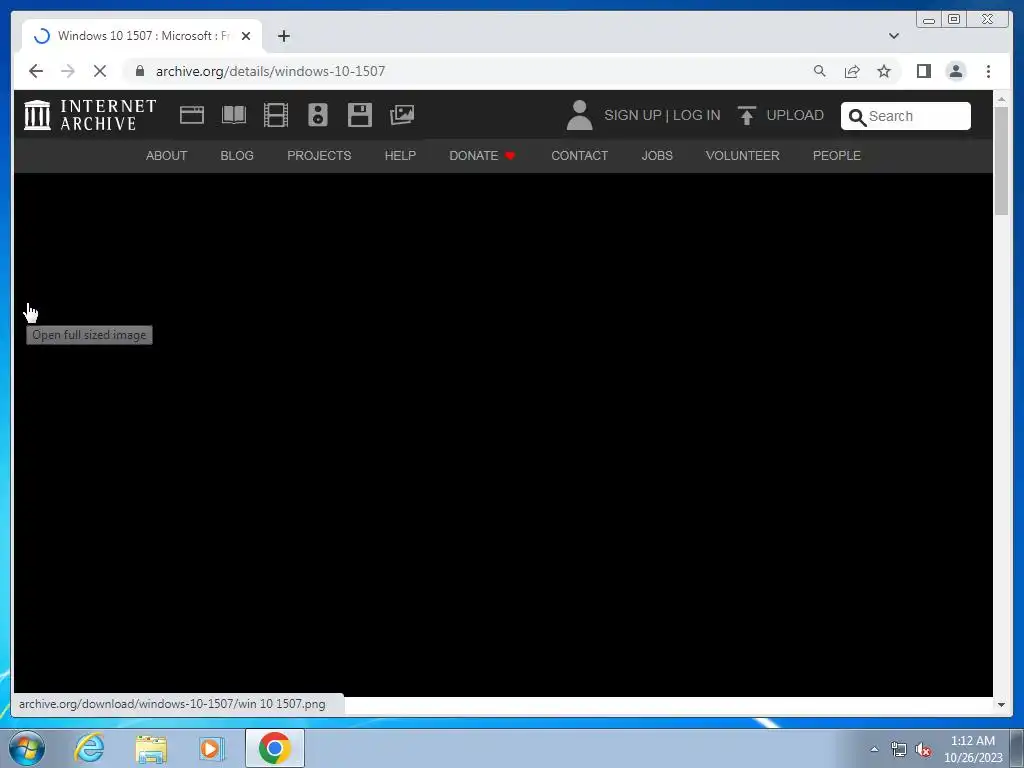Click the scrollbar down arrow

(1001, 705)
